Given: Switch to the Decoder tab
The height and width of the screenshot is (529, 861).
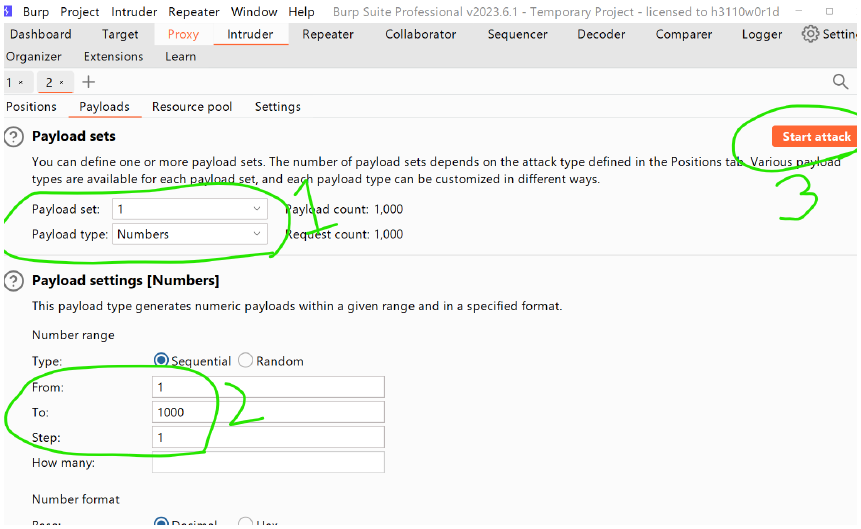Looking at the screenshot, I should coord(601,34).
